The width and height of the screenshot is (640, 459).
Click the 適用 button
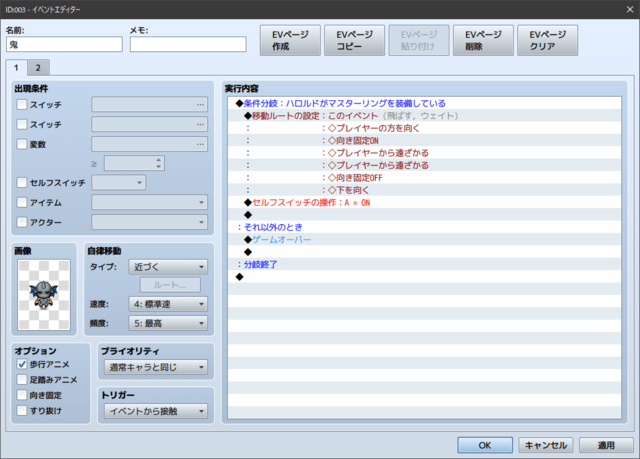click(606, 445)
